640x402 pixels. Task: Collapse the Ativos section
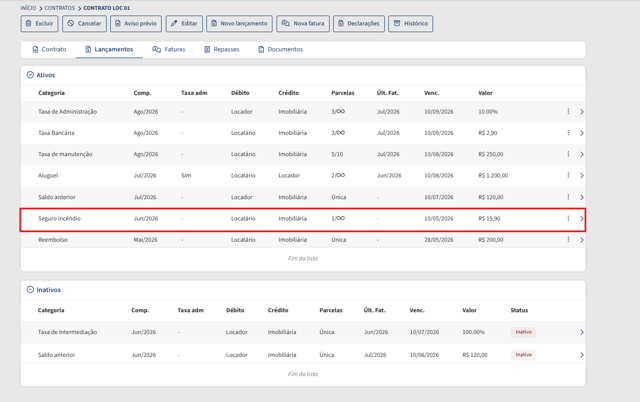point(30,75)
